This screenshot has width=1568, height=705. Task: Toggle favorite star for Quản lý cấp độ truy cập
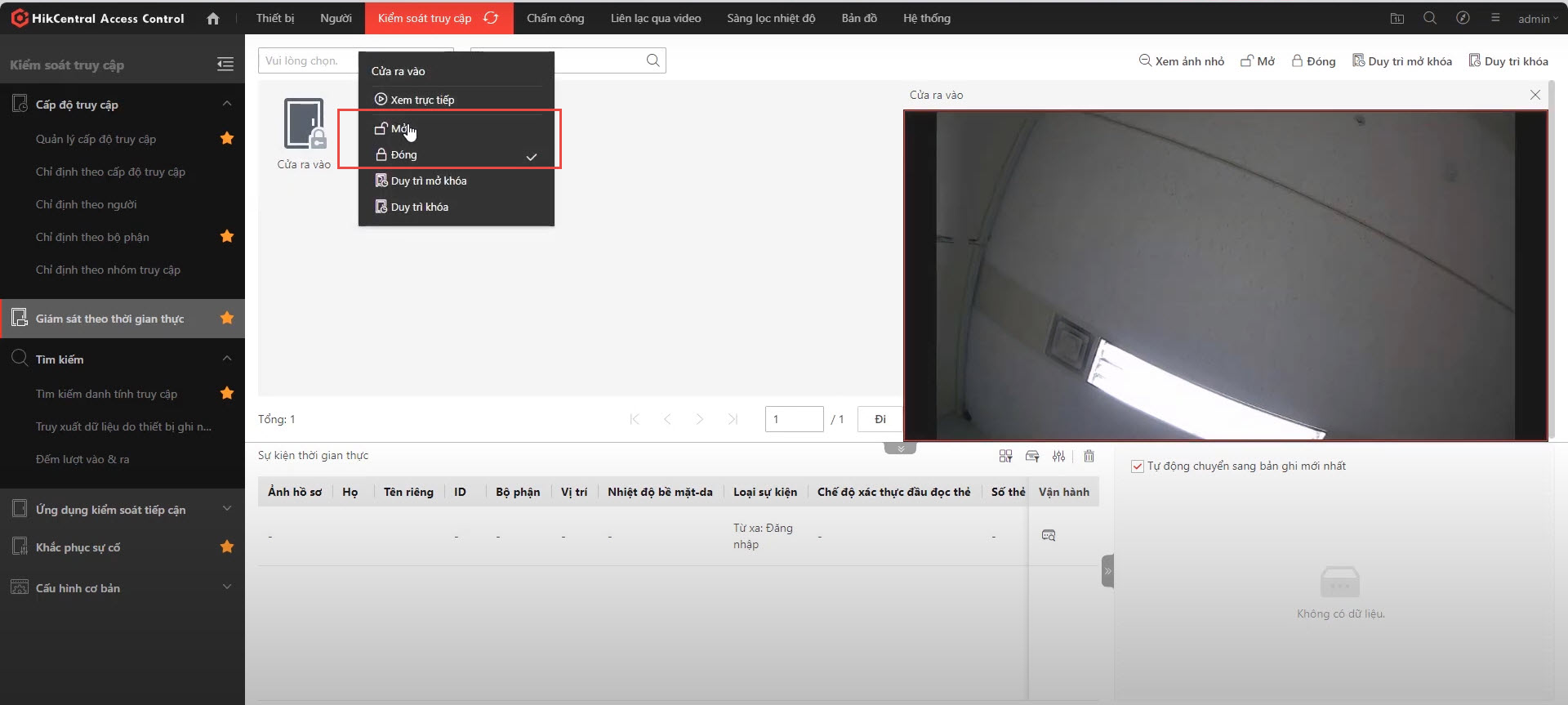pos(227,139)
